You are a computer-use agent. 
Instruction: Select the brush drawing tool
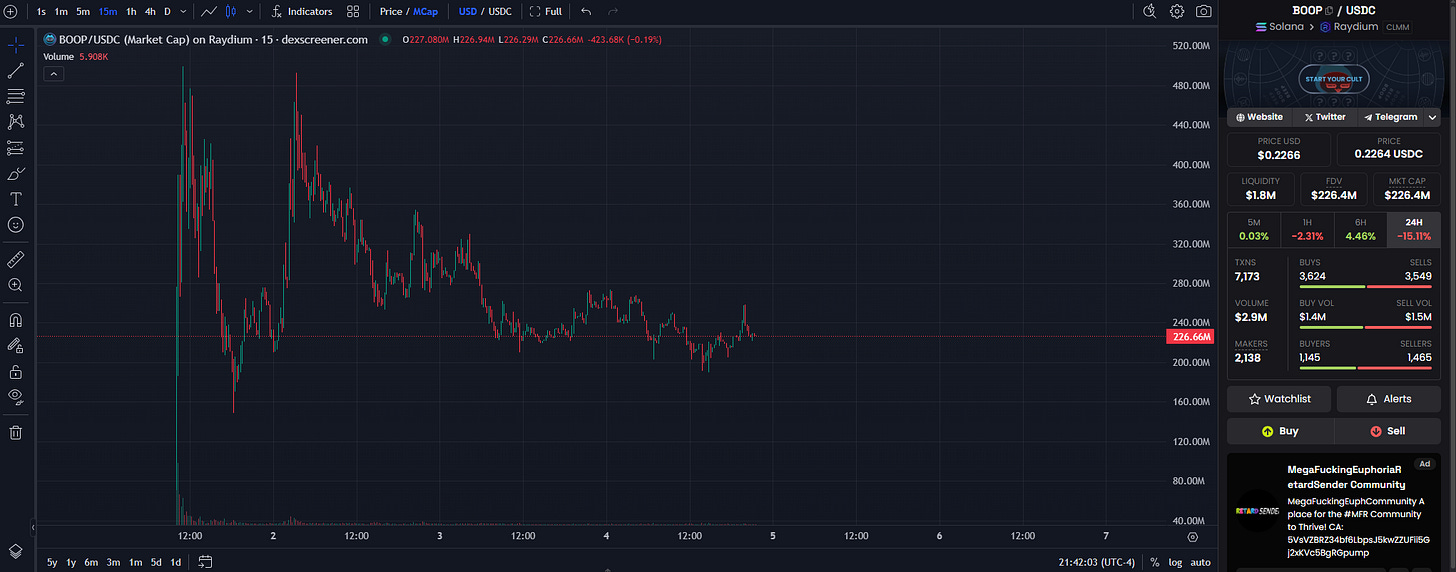(x=15, y=174)
